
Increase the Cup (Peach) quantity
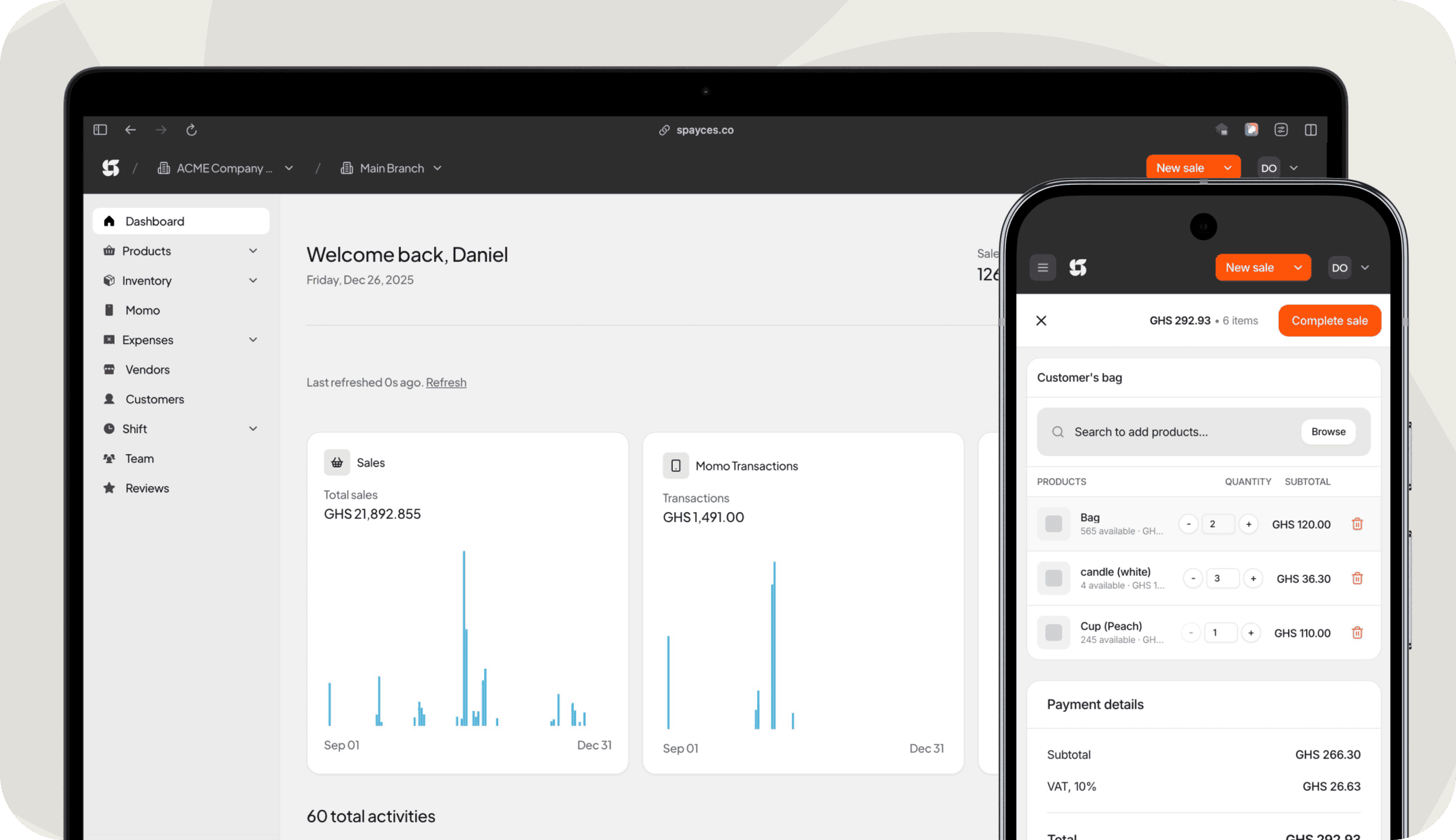(x=1251, y=633)
